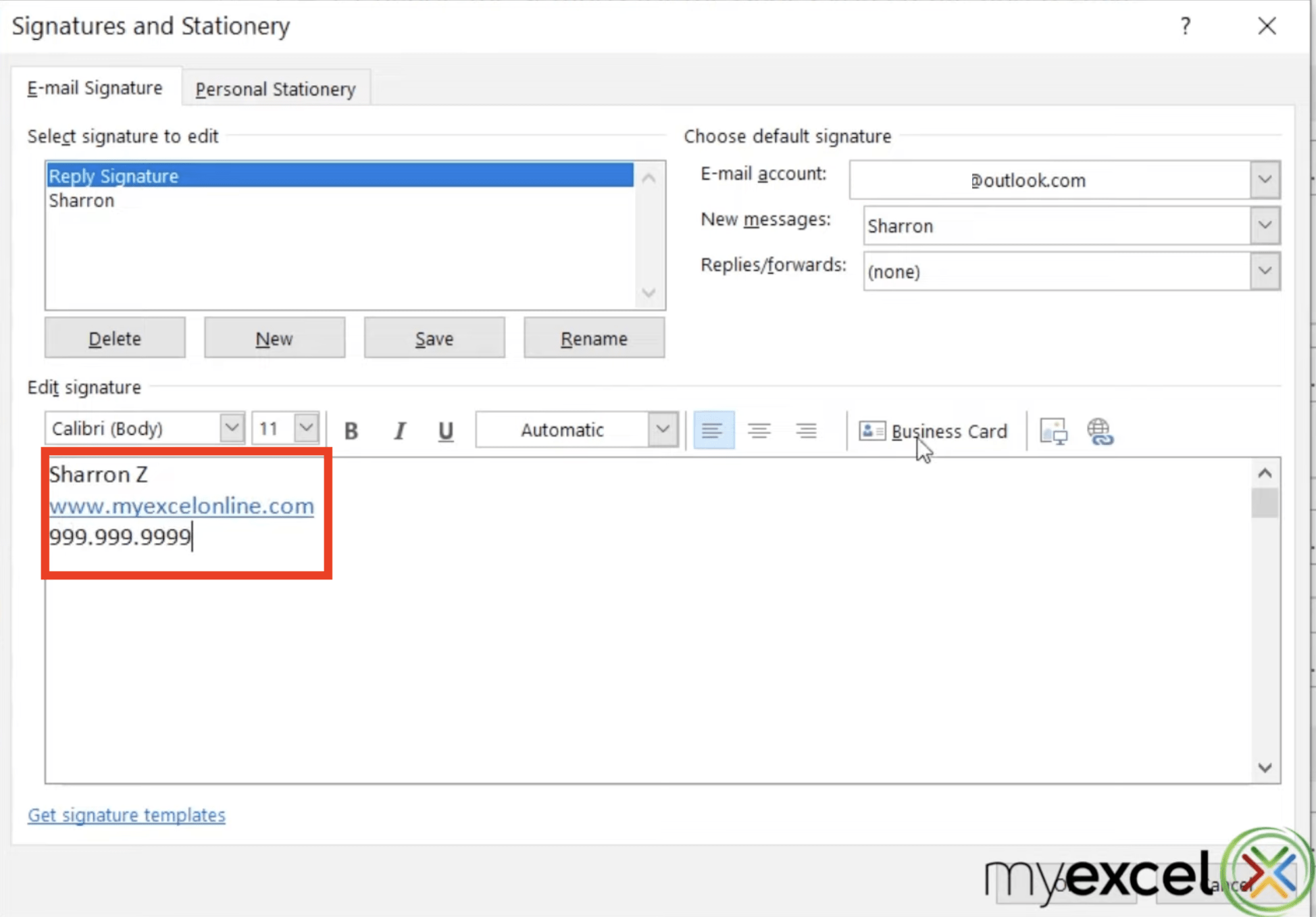
Task: Click the www.myexcelonline.com link in signature
Action: tap(182, 506)
